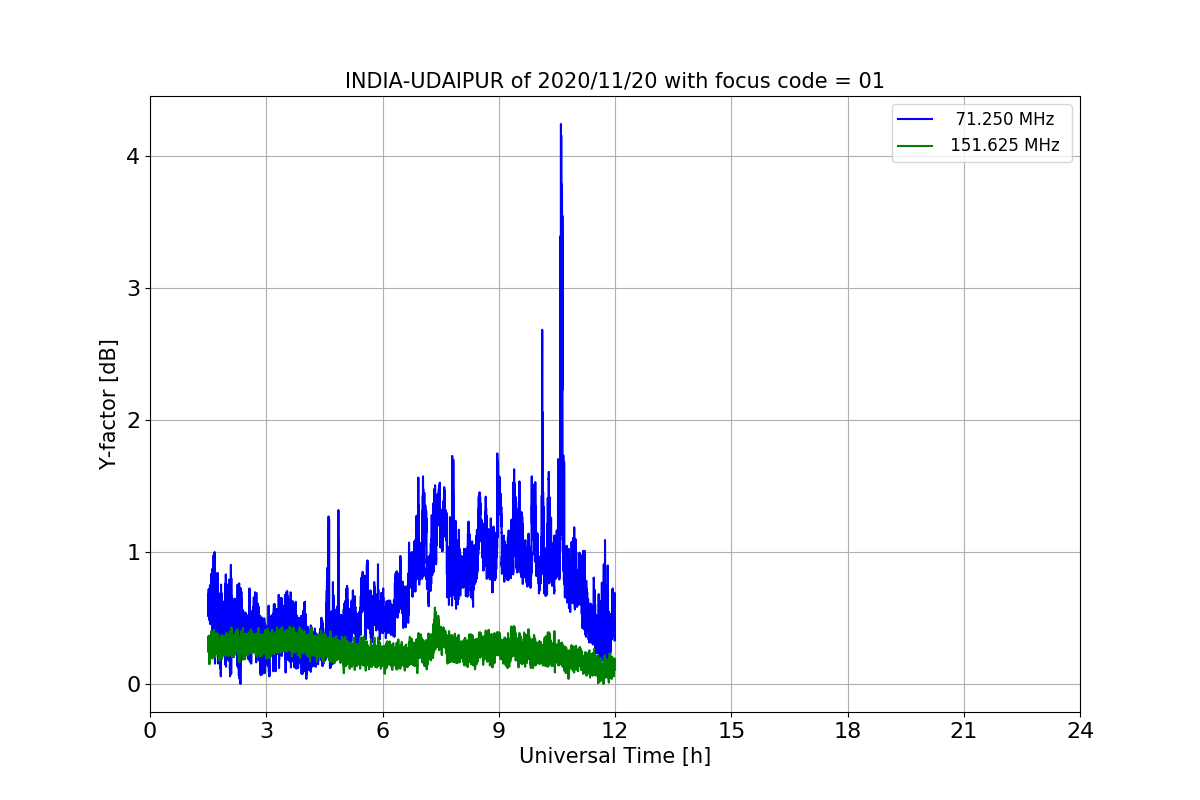Image resolution: width=1200 pixels, height=800 pixels.
Task: Click x-axis tick label 3
Action: tap(266, 731)
